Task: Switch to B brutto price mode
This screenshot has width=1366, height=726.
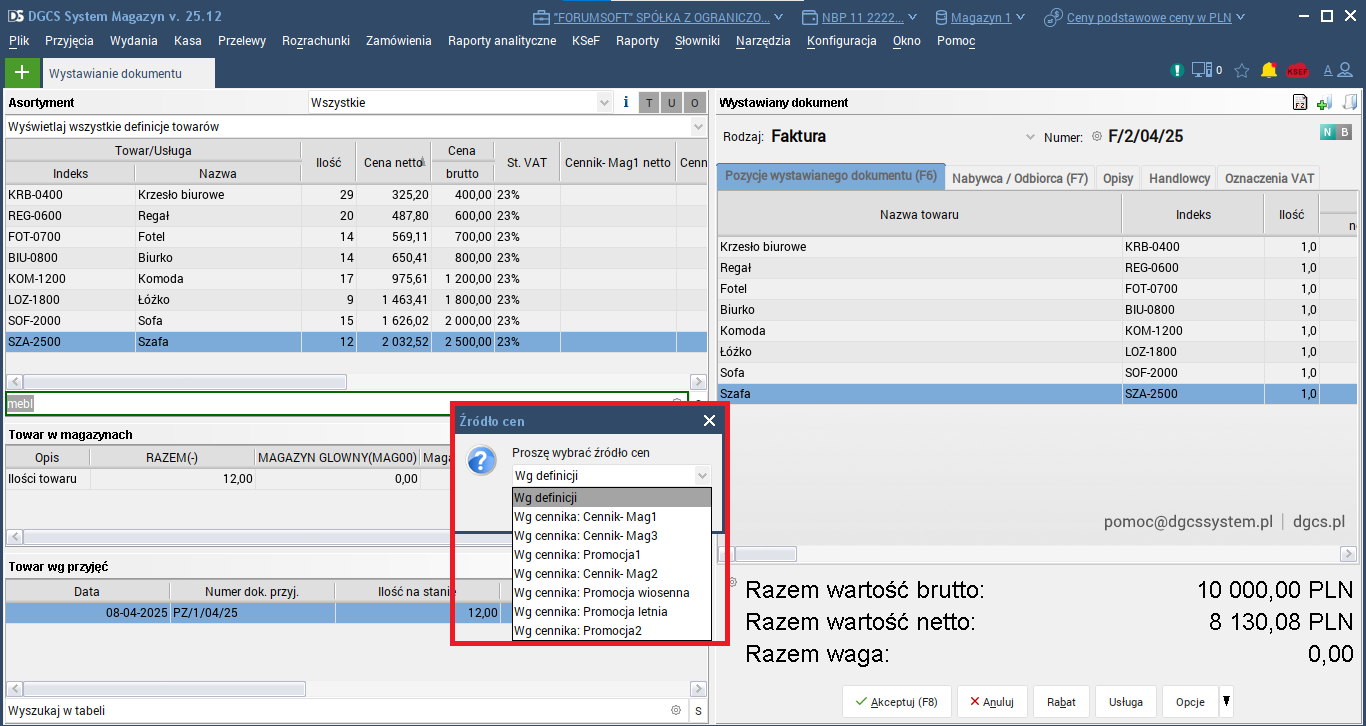Action: 1344,132
